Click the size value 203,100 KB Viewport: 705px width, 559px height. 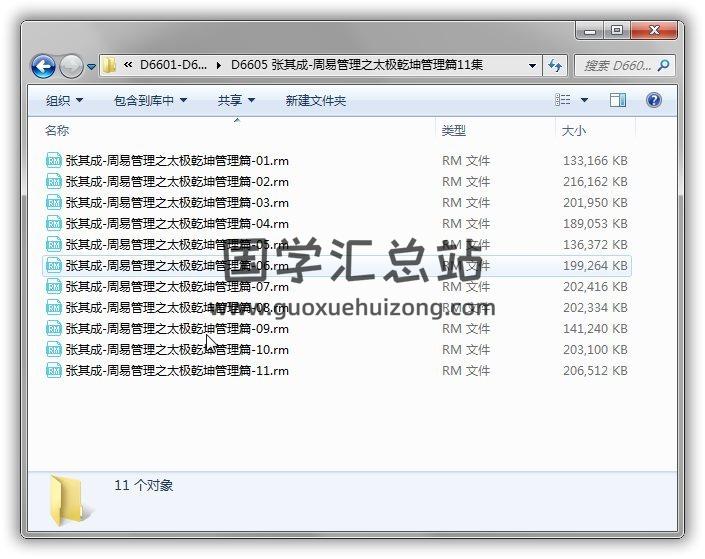[x=595, y=349]
